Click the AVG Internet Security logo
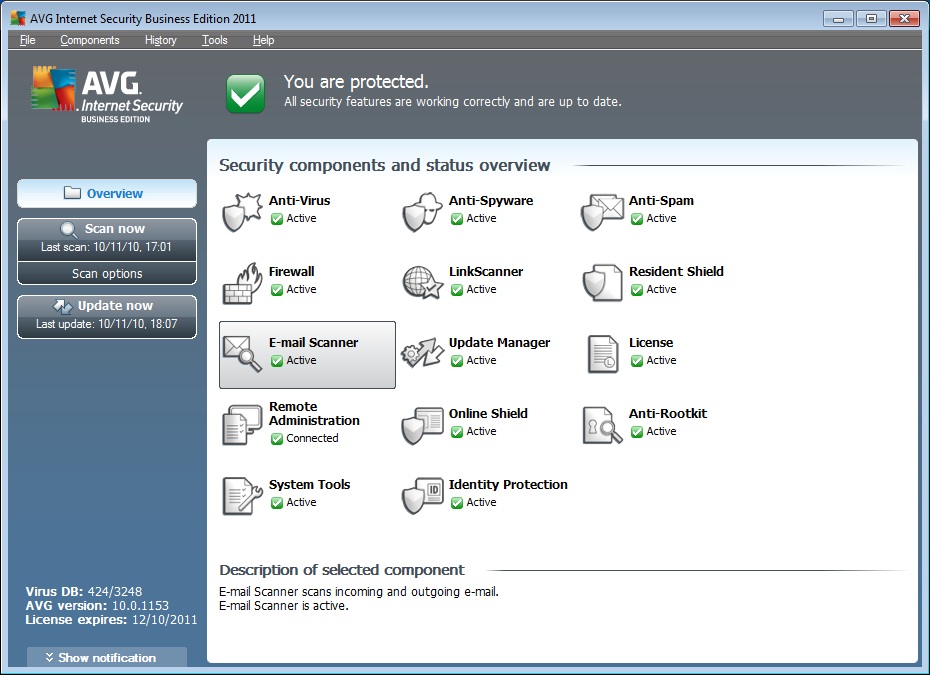This screenshot has width=930, height=675. coord(107,95)
